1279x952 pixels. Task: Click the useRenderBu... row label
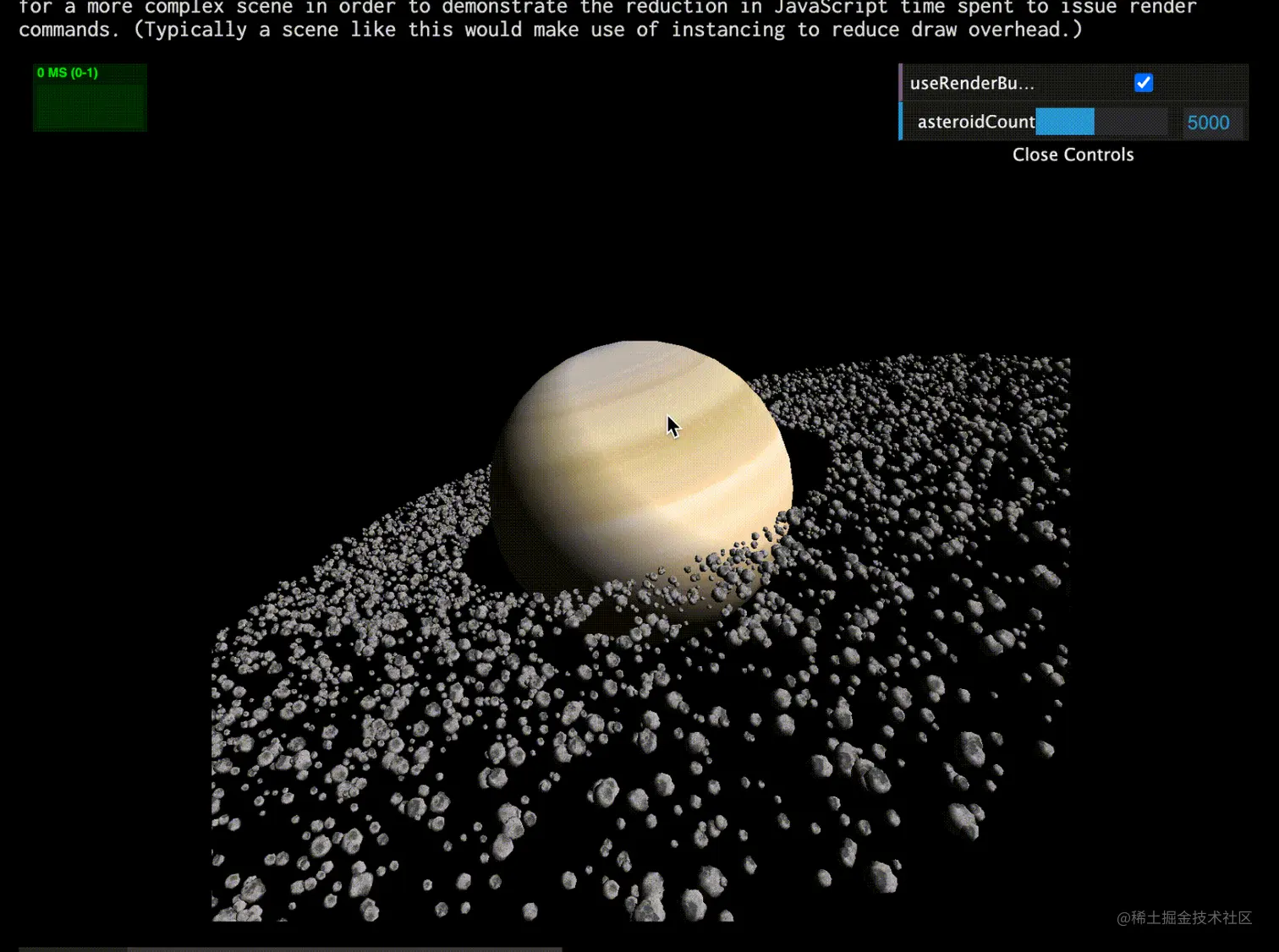click(x=971, y=83)
